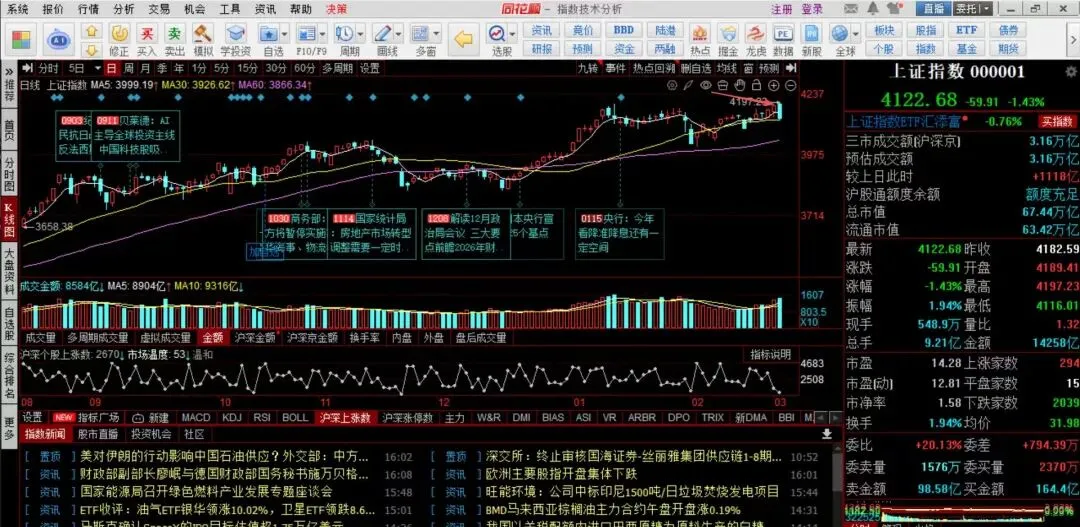Expand the 选股 dropdown arrow
The width and height of the screenshot is (1080, 527).
point(512,33)
